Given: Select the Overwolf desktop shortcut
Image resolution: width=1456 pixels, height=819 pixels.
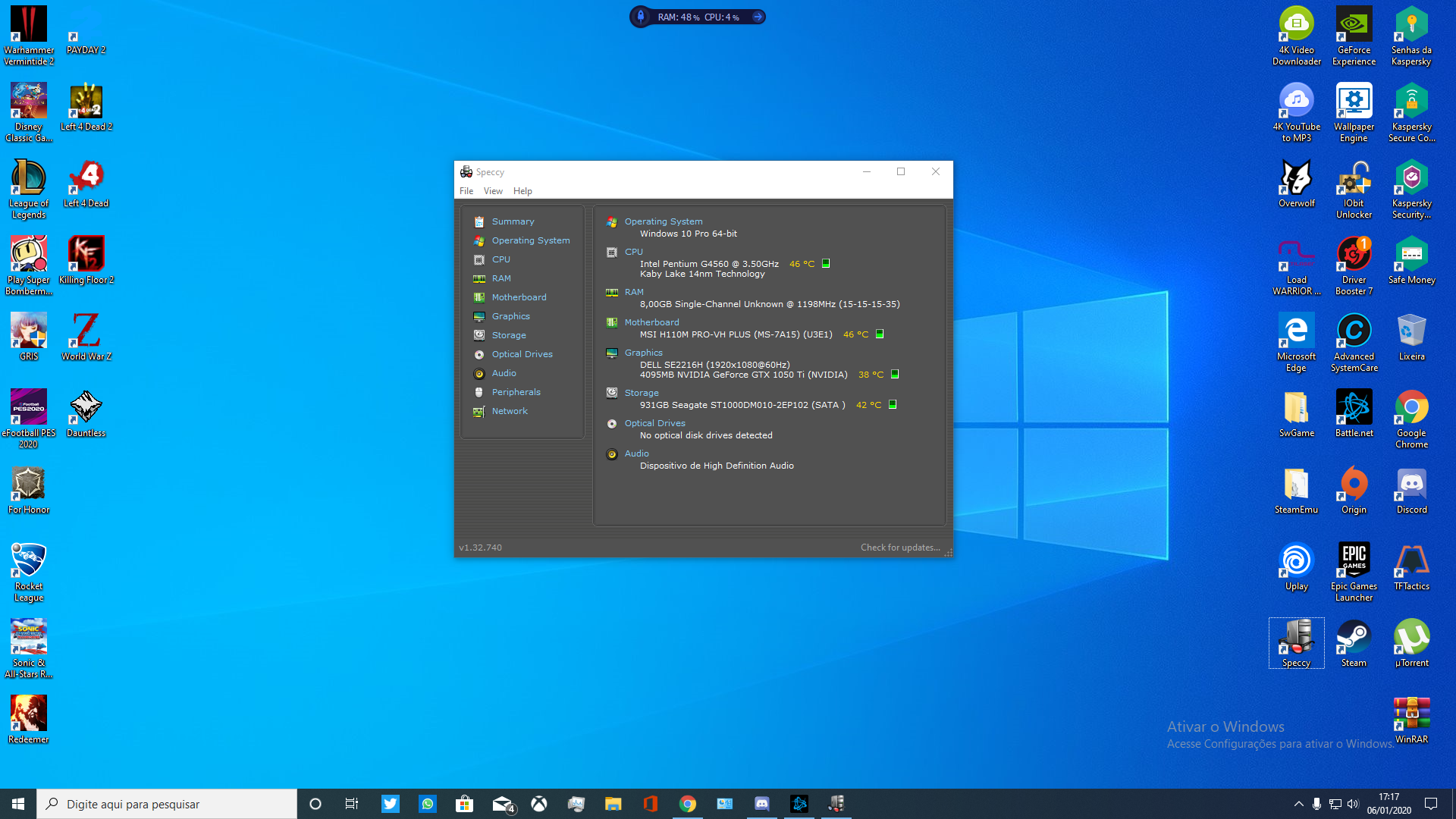Looking at the screenshot, I should coord(1297,184).
